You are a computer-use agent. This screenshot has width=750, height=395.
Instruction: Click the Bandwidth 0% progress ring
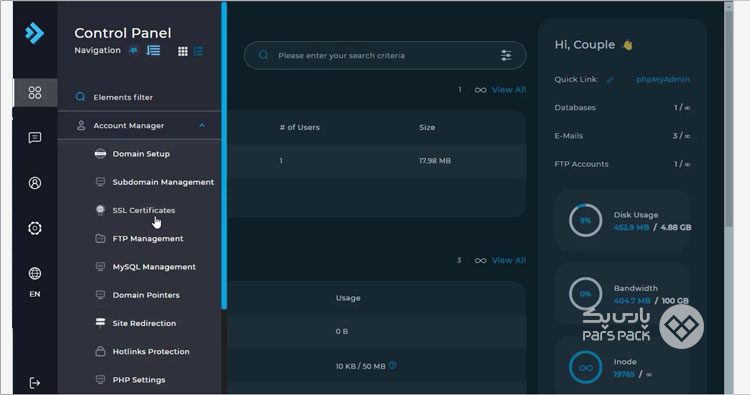pos(585,294)
